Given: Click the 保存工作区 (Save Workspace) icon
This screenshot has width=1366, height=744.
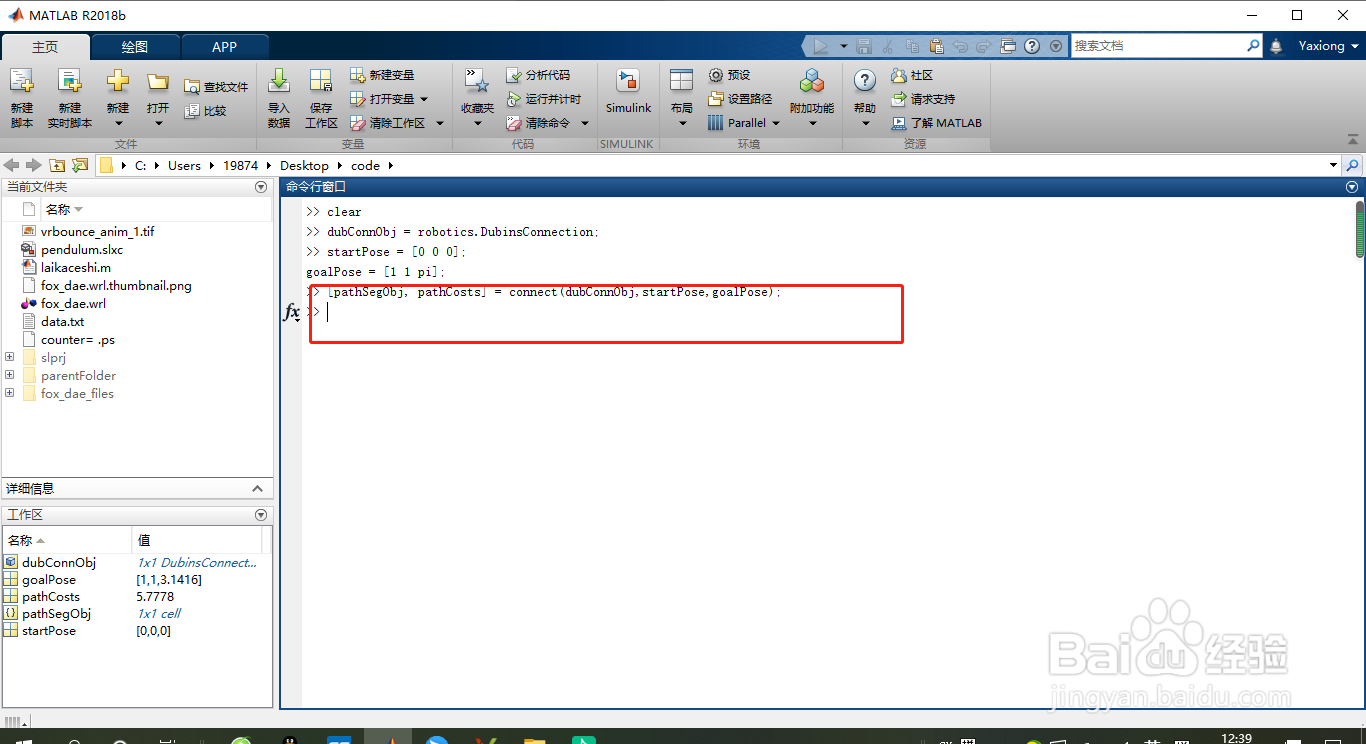Looking at the screenshot, I should [321, 82].
